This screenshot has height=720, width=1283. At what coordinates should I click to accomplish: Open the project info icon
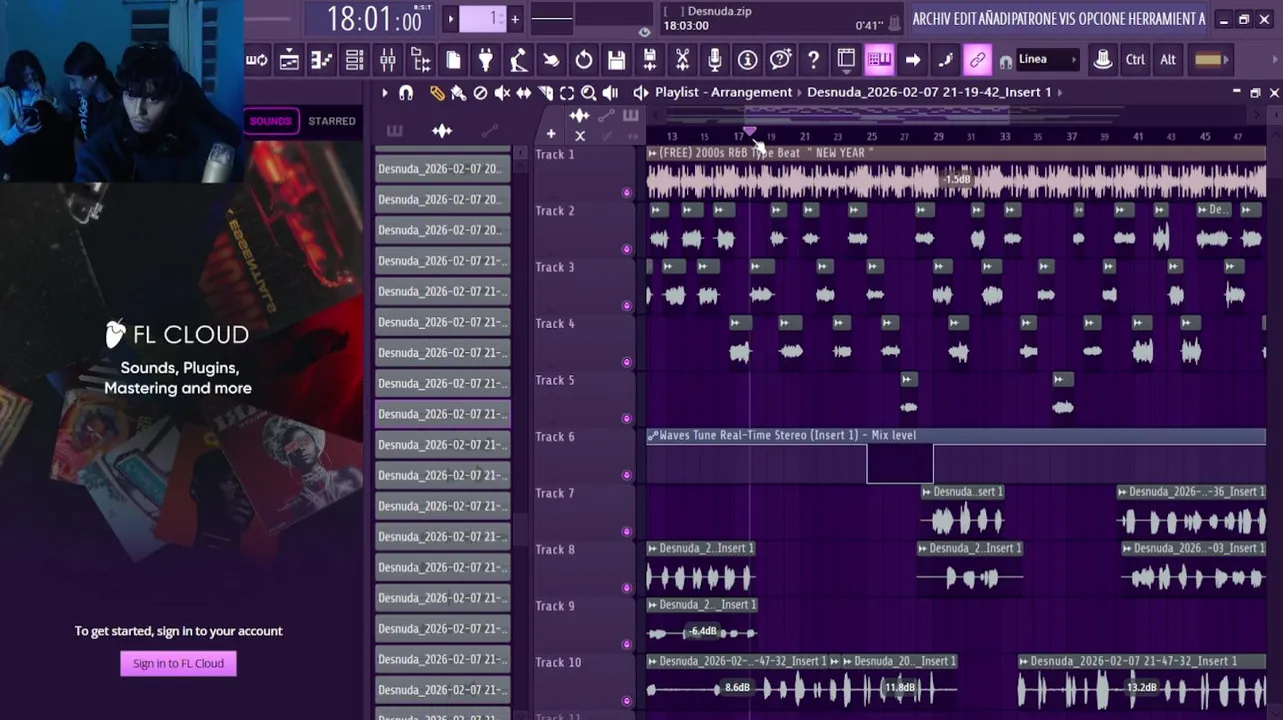(x=747, y=60)
